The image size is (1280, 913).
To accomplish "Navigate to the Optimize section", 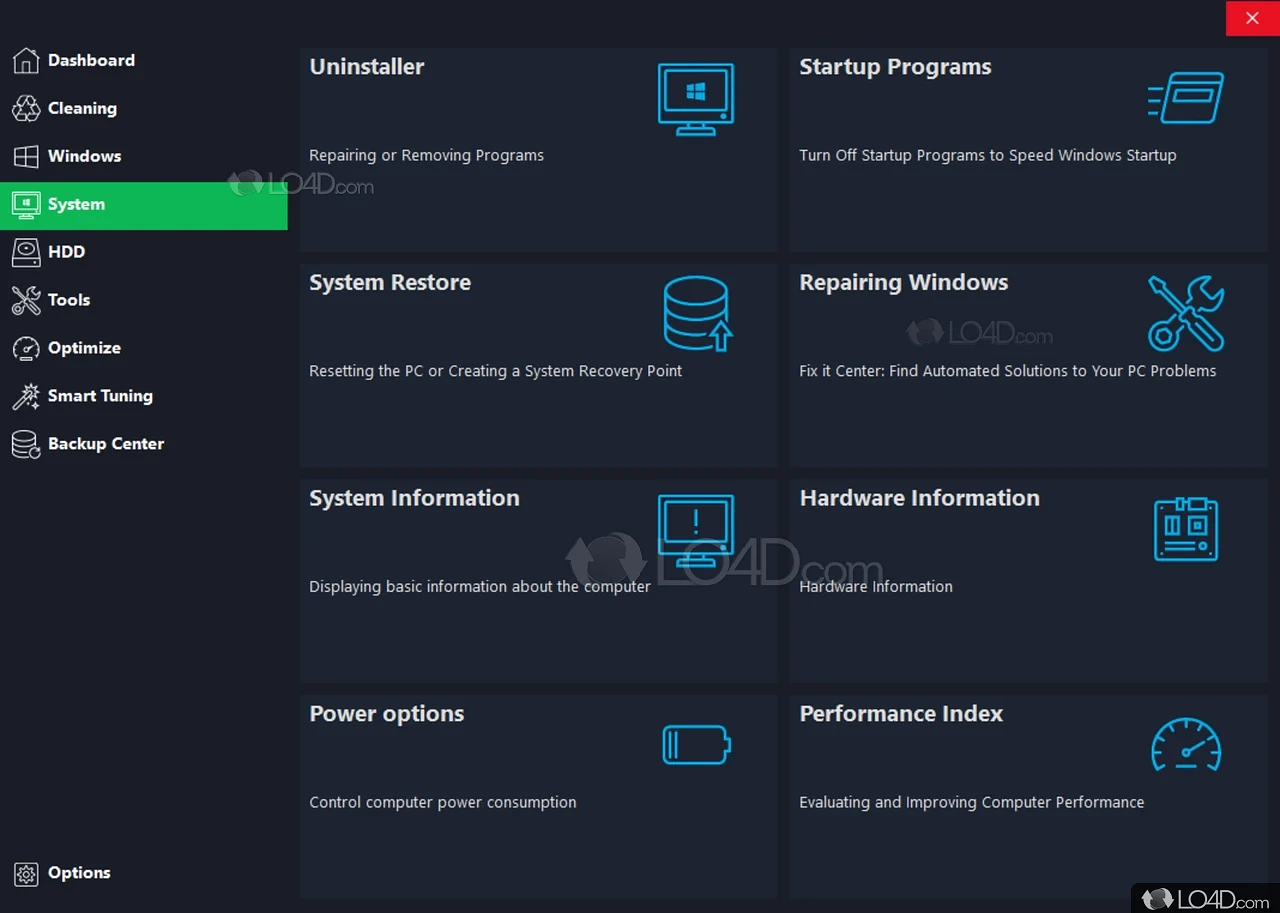I will click(x=84, y=348).
